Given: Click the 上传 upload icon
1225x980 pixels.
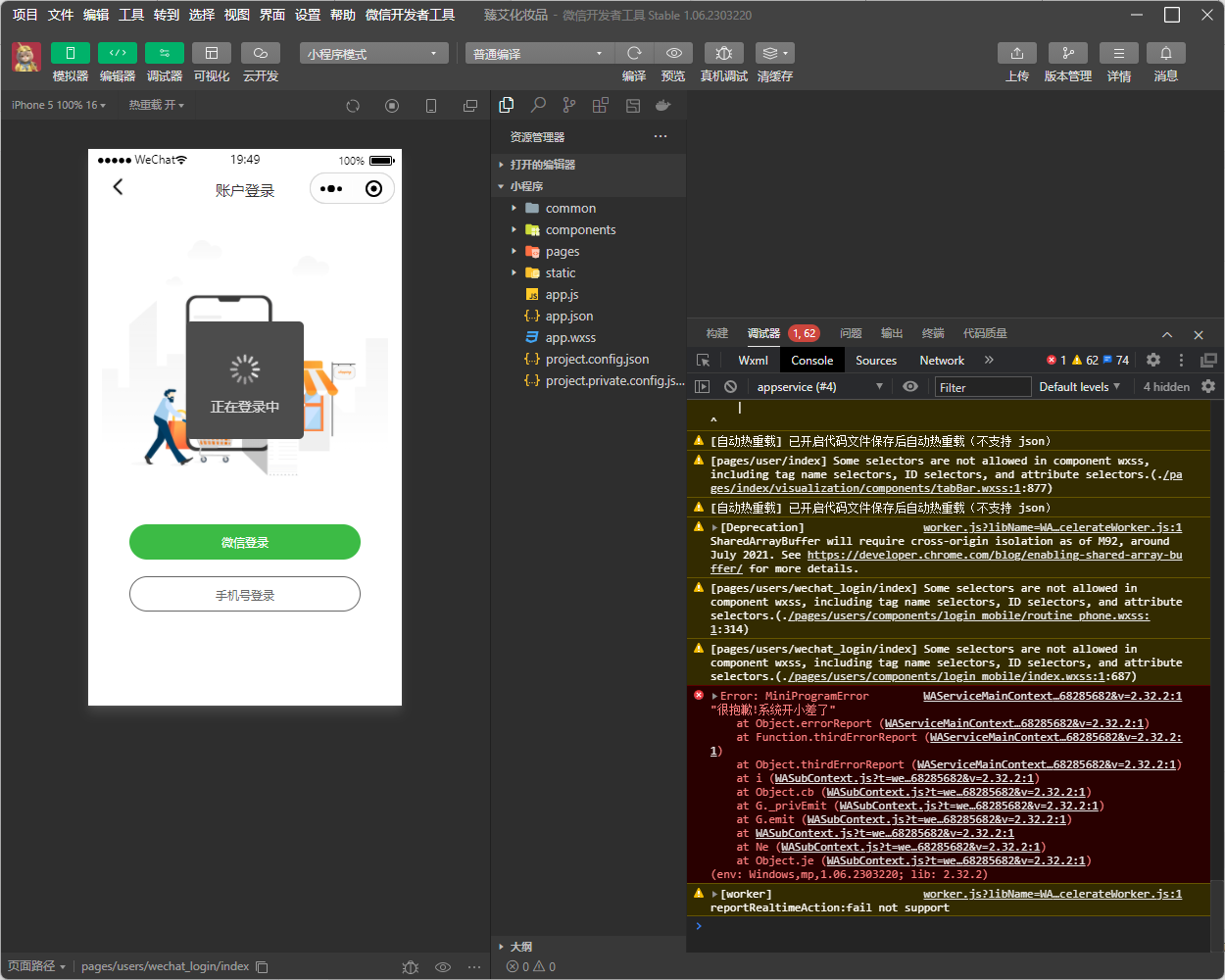Looking at the screenshot, I should click(1017, 53).
